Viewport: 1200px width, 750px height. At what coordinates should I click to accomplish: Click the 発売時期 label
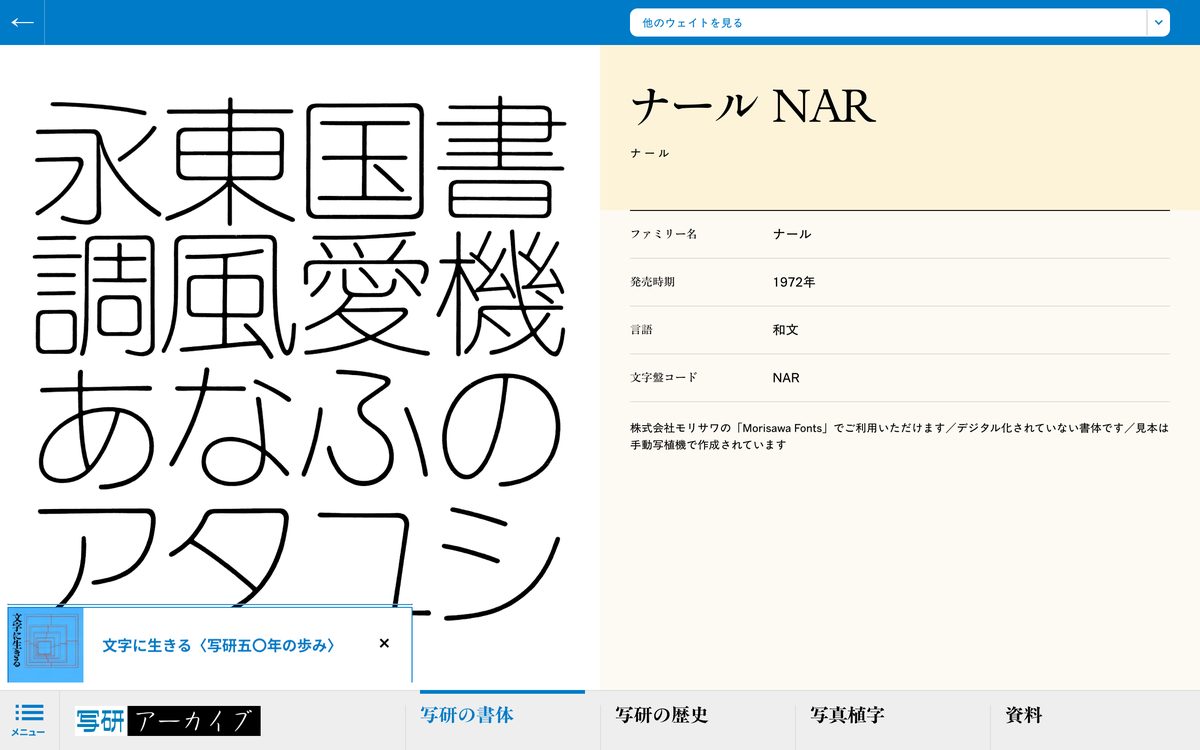click(652, 282)
